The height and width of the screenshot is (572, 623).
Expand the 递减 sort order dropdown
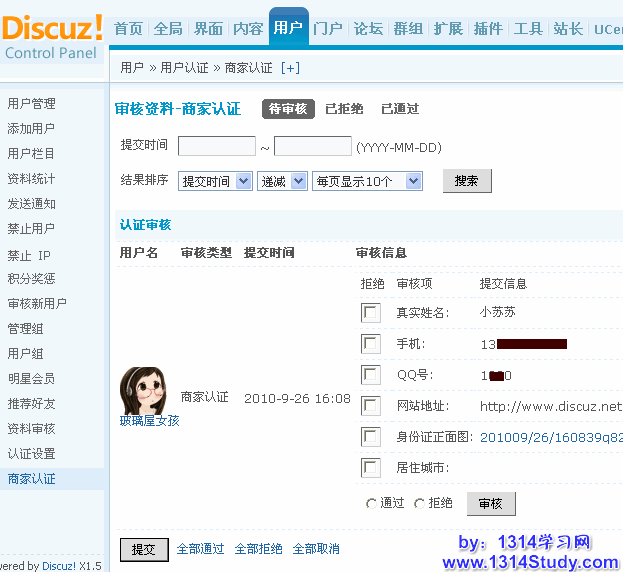282,181
